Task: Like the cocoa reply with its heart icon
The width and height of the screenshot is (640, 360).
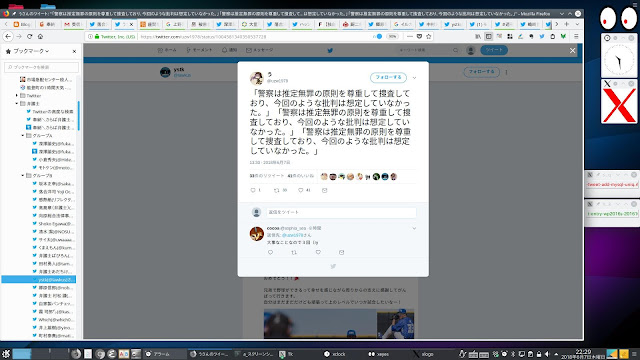Action: click(x=318, y=252)
